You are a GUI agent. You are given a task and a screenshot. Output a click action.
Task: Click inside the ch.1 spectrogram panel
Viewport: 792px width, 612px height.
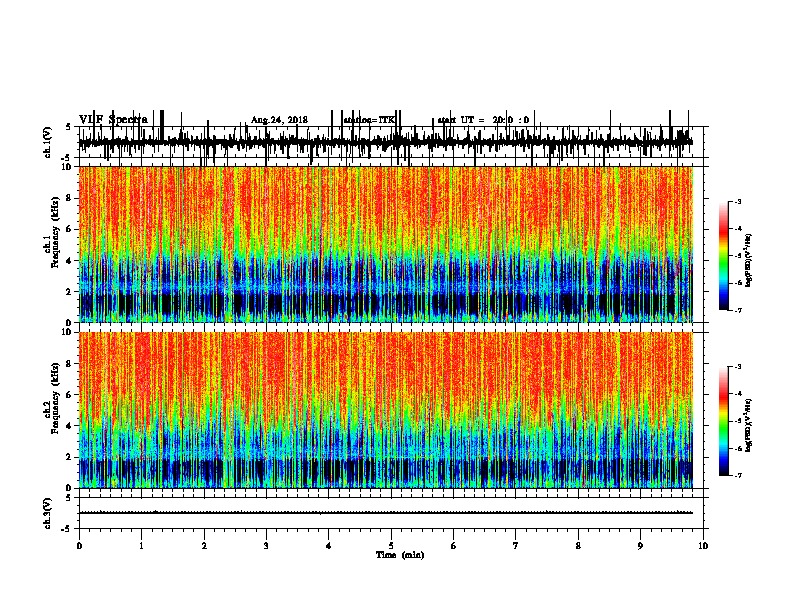point(386,244)
